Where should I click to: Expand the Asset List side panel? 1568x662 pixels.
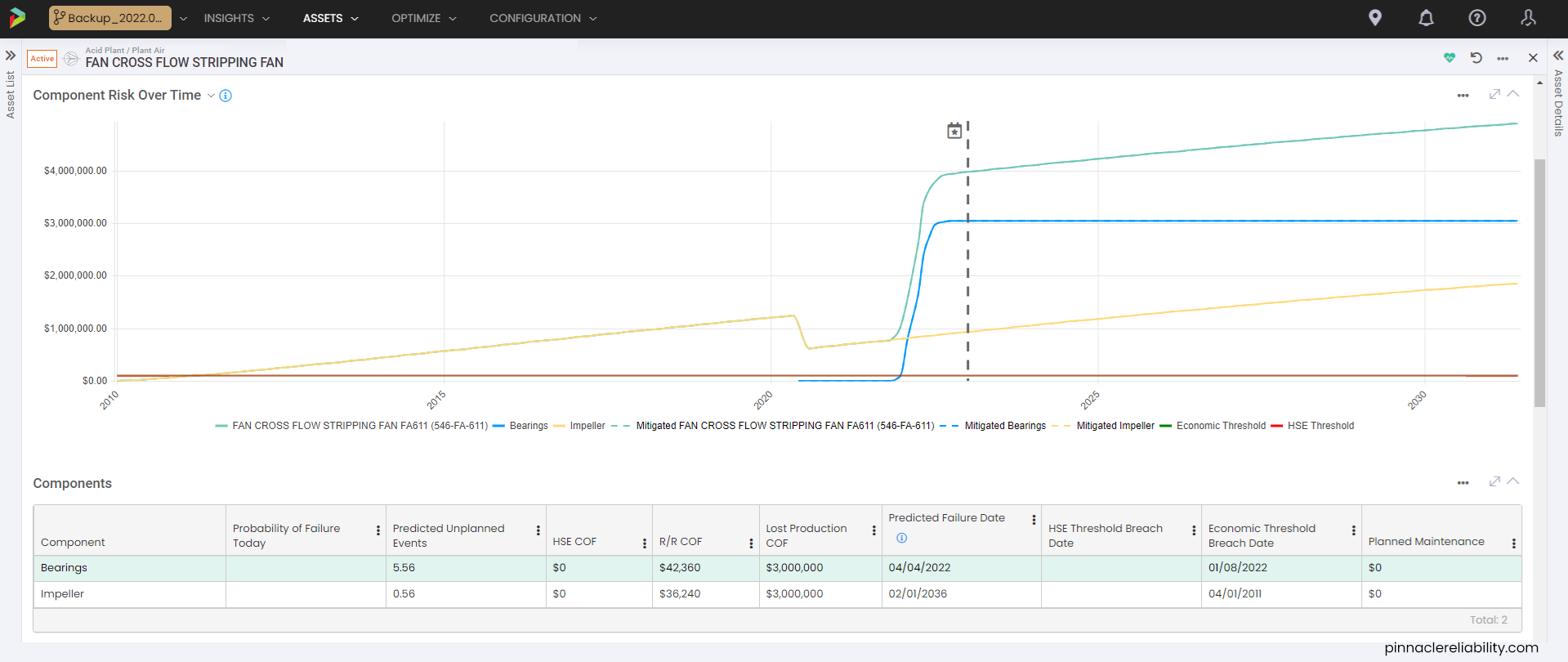point(11,56)
